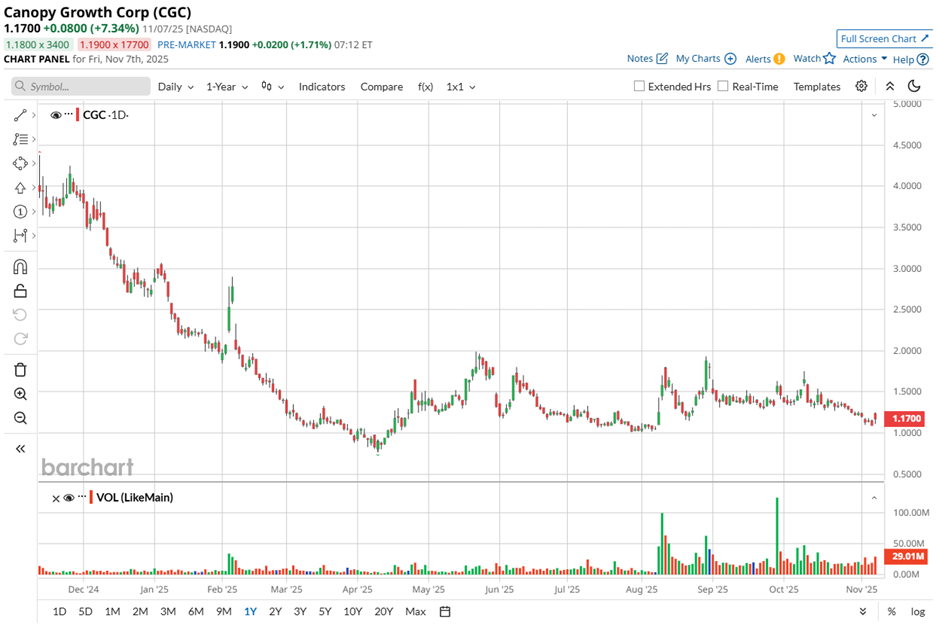
Task: Toggle VOL pane visibility eye
Action: (69, 498)
